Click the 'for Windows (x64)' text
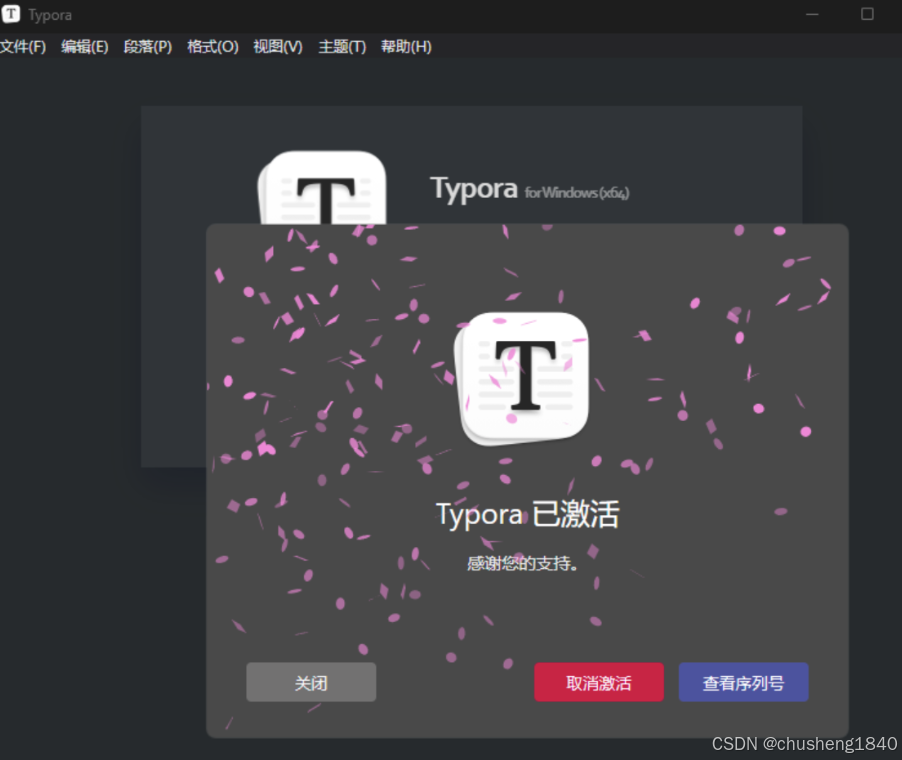Image resolution: width=902 pixels, height=760 pixels. pyautogui.click(x=577, y=193)
